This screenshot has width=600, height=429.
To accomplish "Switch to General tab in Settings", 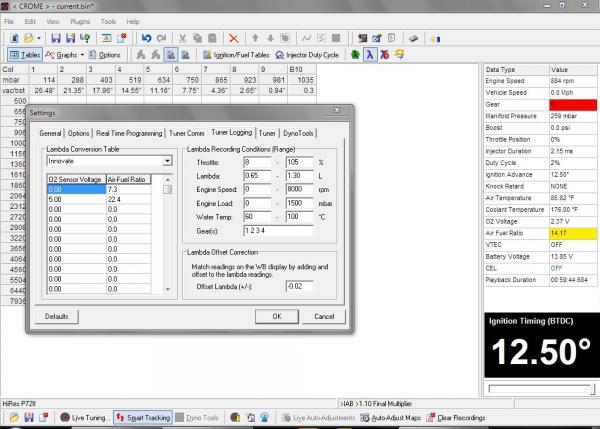I will (x=50, y=134).
